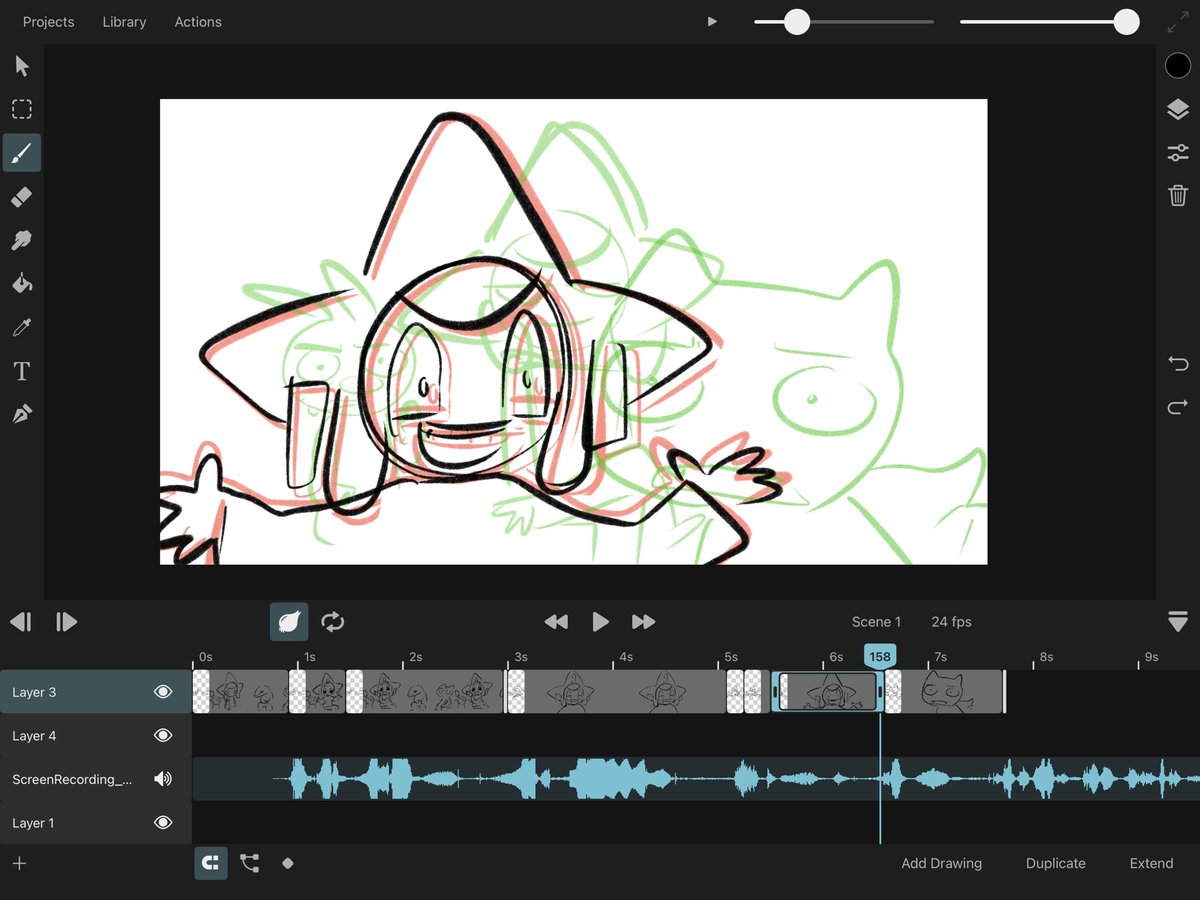Hide Layer 3 with eye icon
This screenshot has width=1200, height=900.
[x=163, y=692]
